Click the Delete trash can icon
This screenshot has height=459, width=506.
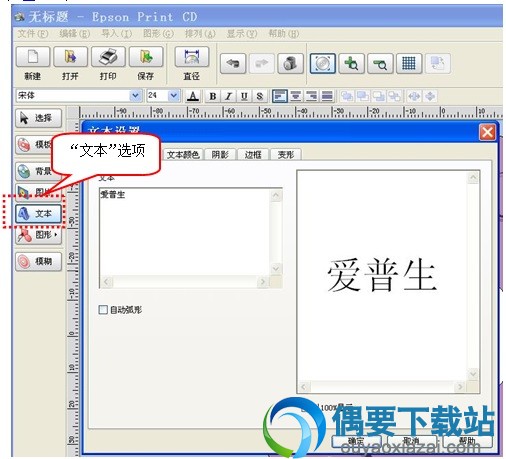click(x=290, y=63)
